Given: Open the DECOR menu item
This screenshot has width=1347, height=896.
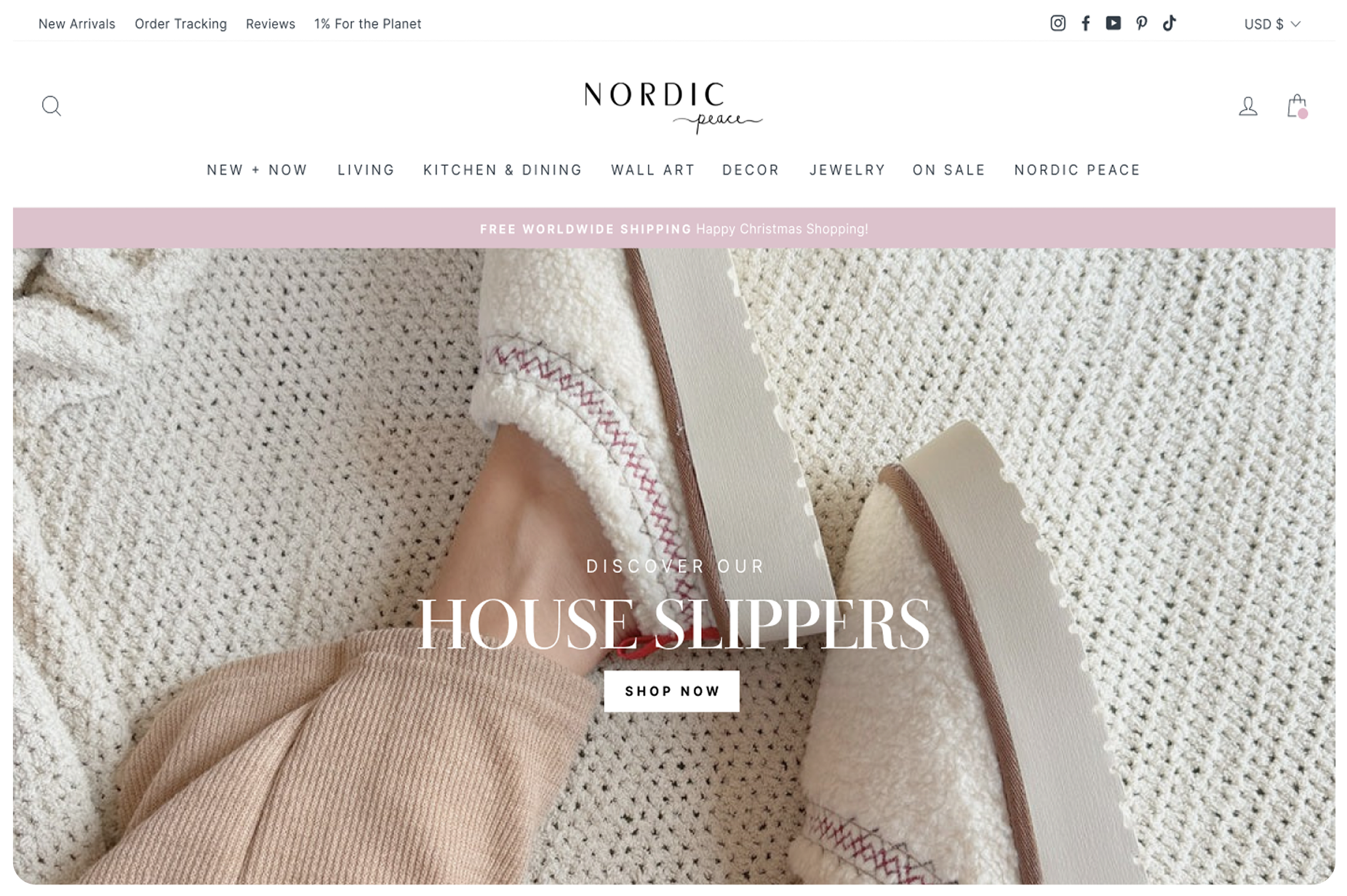Looking at the screenshot, I should coord(751,170).
